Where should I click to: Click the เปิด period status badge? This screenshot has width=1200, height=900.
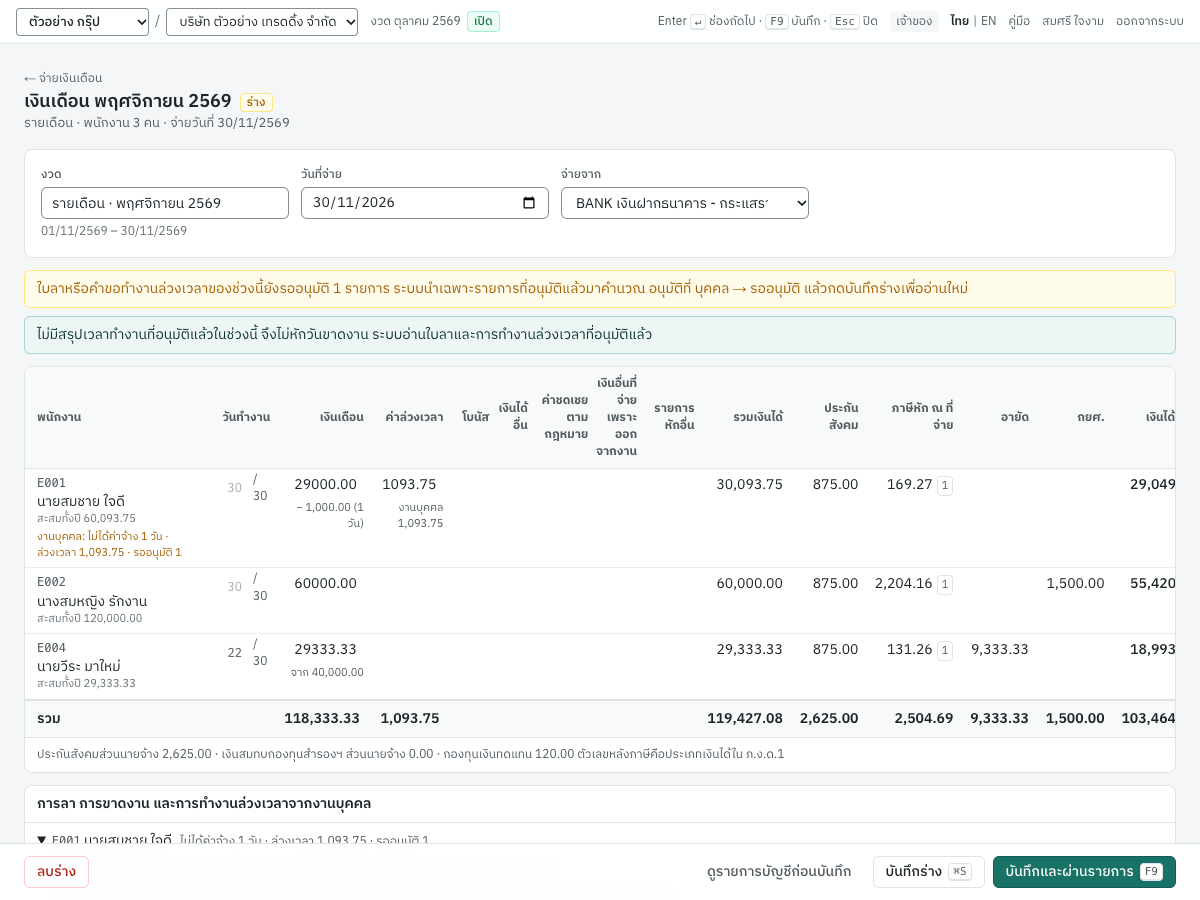coord(483,21)
